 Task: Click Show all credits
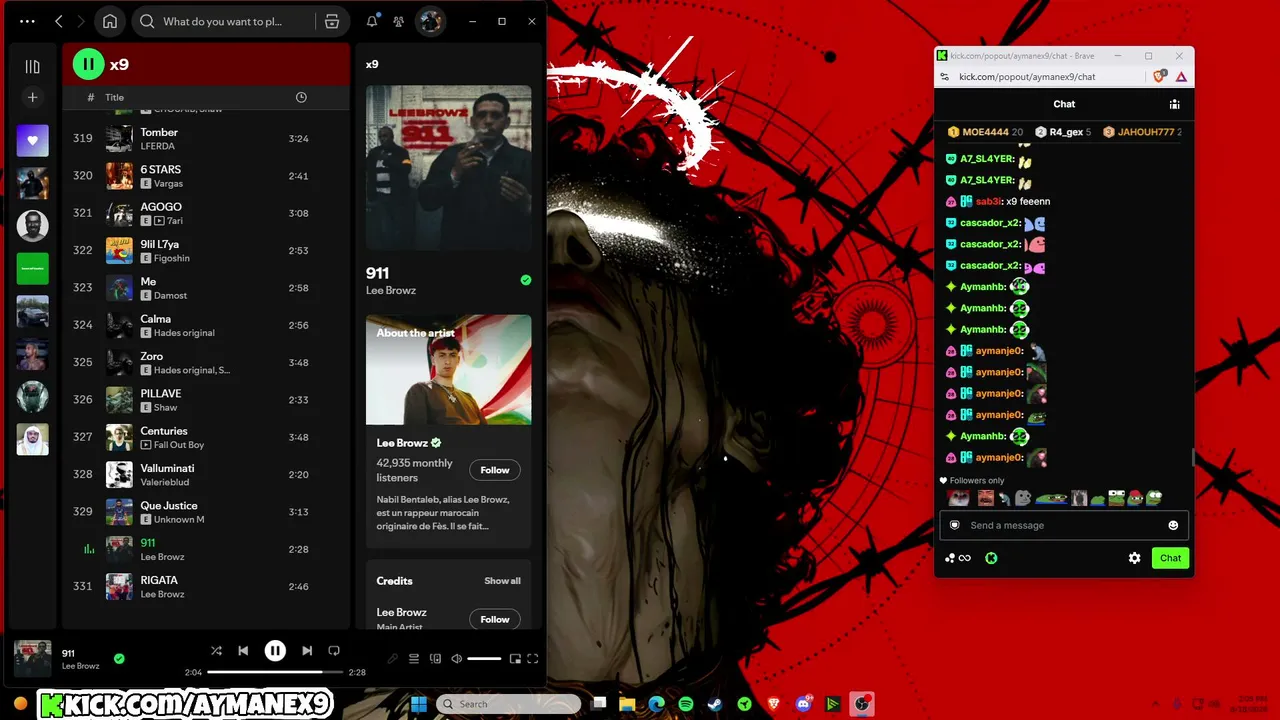pyautogui.click(x=502, y=581)
